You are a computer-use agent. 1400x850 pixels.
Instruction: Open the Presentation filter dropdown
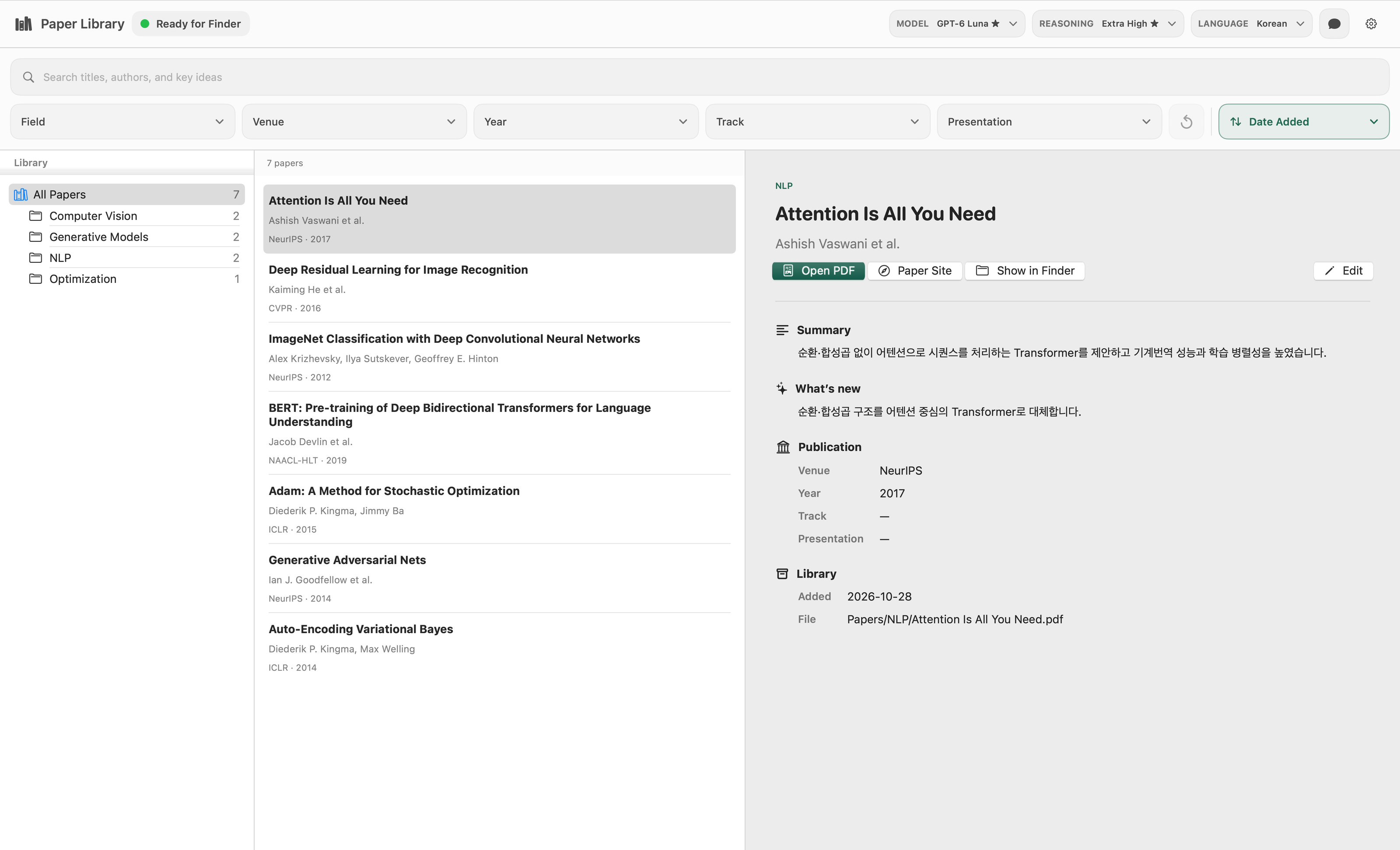coord(1049,122)
